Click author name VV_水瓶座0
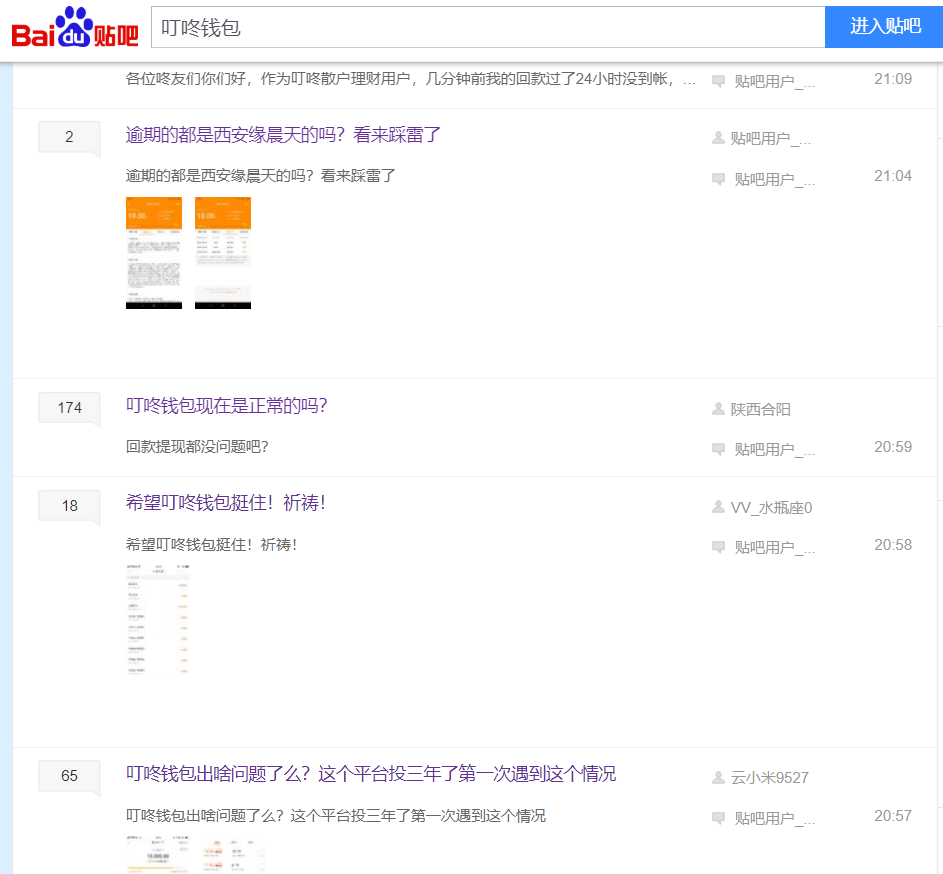 (771, 508)
